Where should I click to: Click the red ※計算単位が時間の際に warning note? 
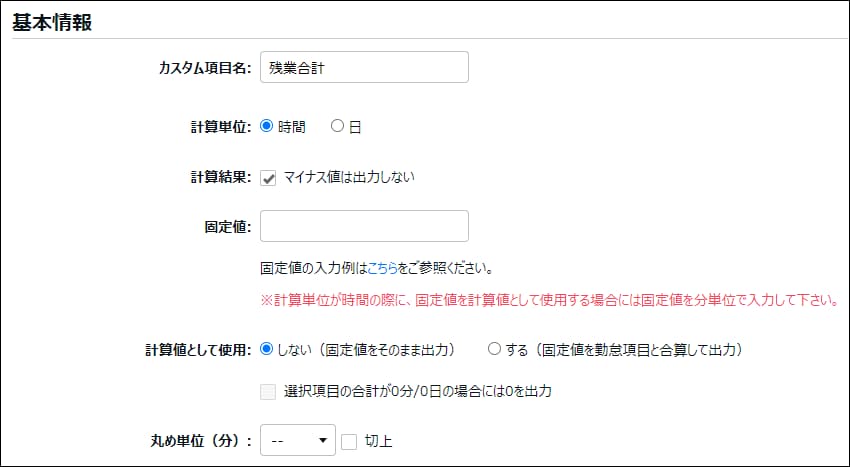point(548,300)
